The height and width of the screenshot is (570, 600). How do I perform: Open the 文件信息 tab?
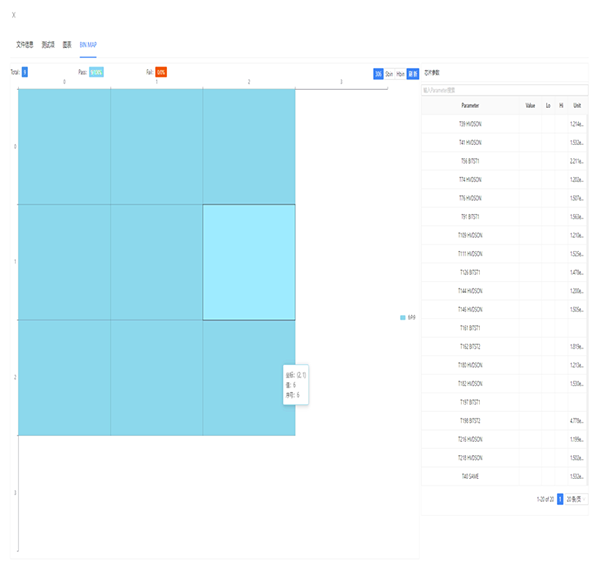(x=25, y=45)
